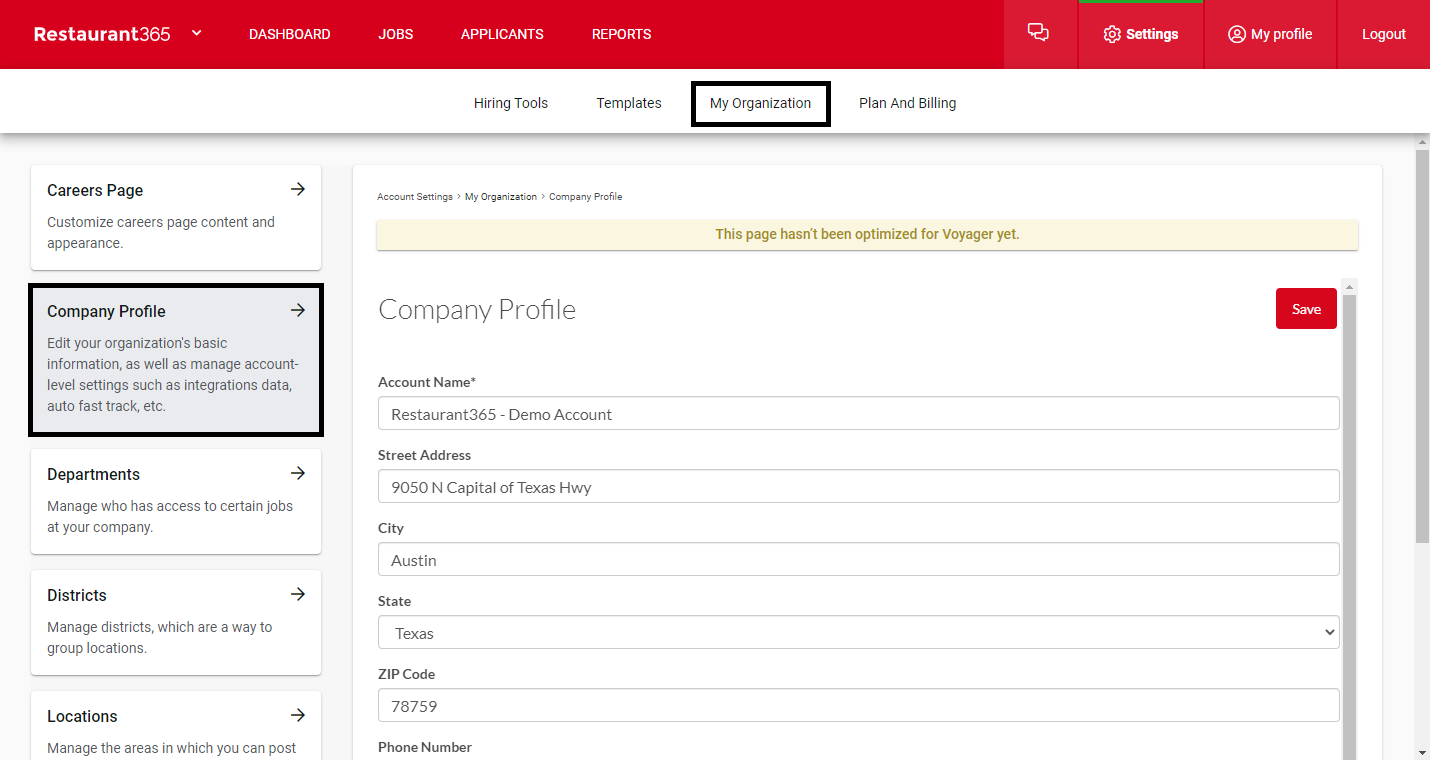Click the inner scrollbar up arrow

tap(1349, 287)
